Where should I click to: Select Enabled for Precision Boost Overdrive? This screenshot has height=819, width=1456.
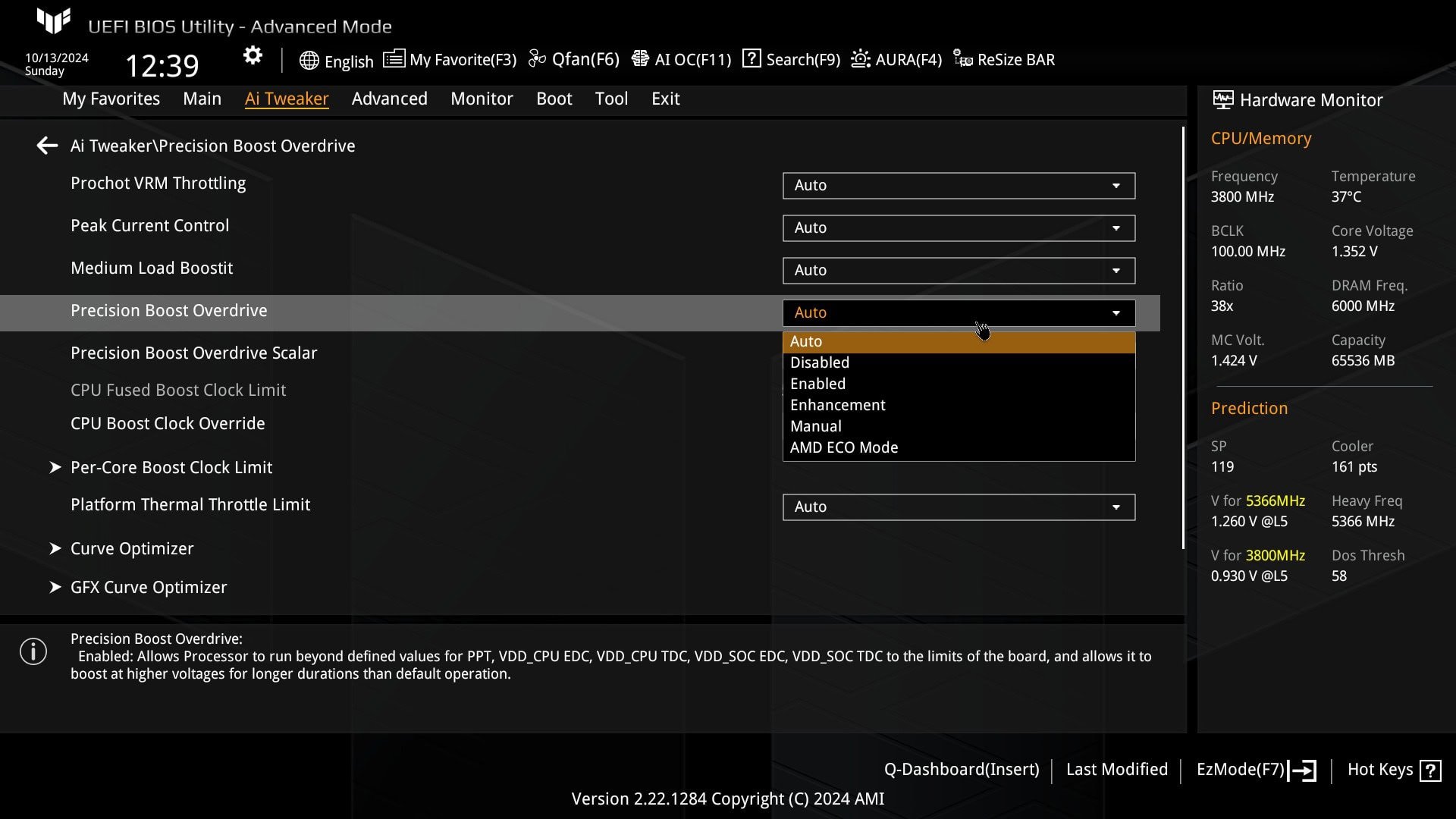817,383
